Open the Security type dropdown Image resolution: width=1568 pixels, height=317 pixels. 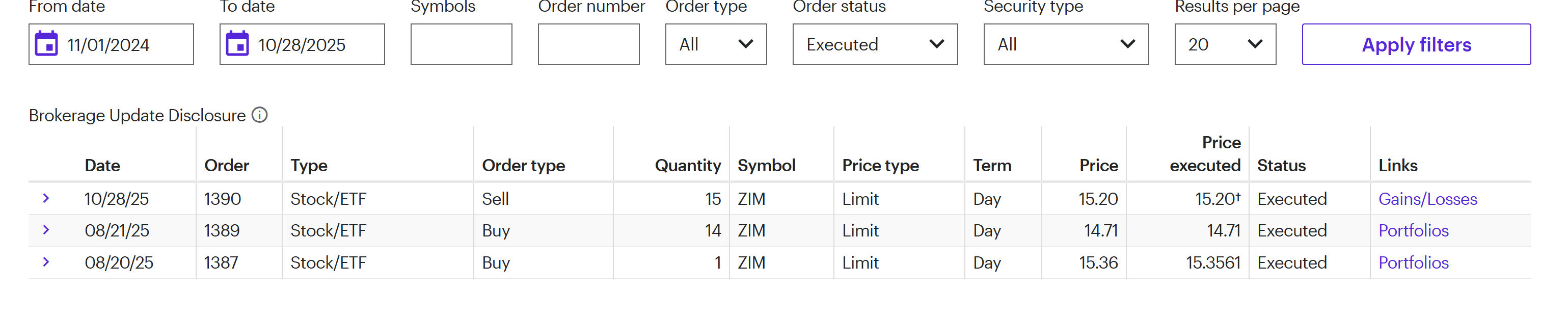pos(1065,44)
